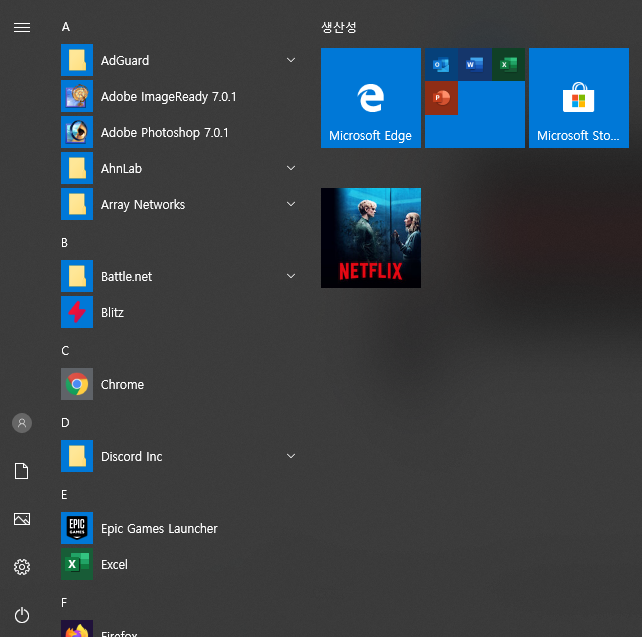Image resolution: width=642 pixels, height=637 pixels.
Task: Click the Discord Inc folder icon
Action: coord(77,456)
